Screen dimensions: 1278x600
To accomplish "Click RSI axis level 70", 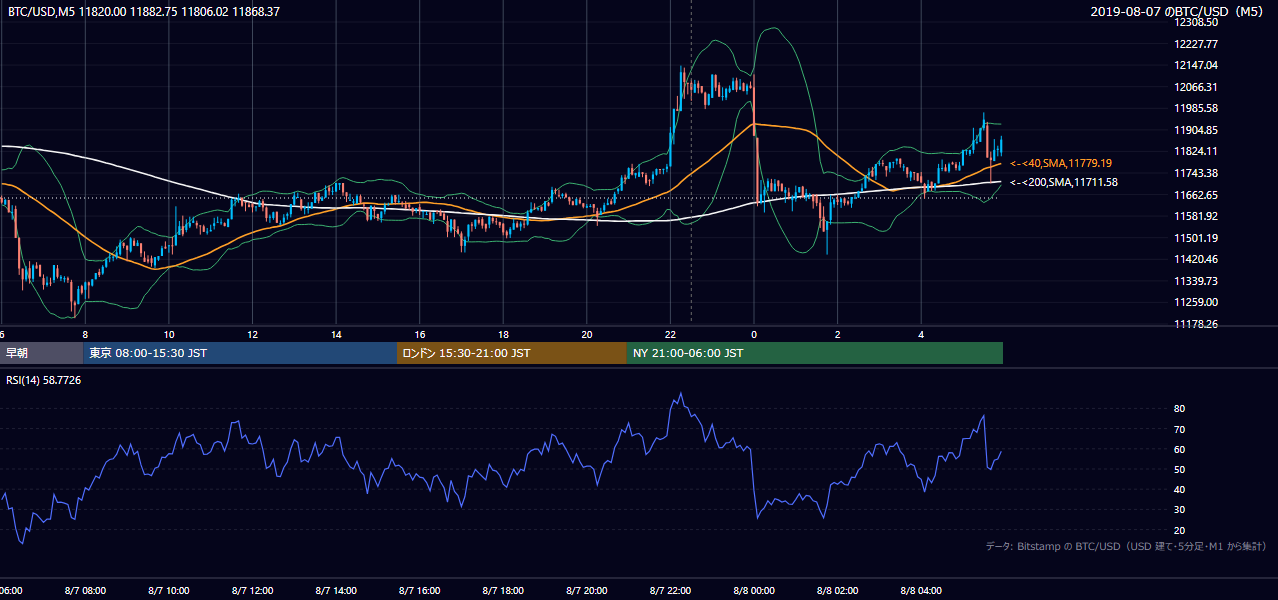I will coord(1180,429).
